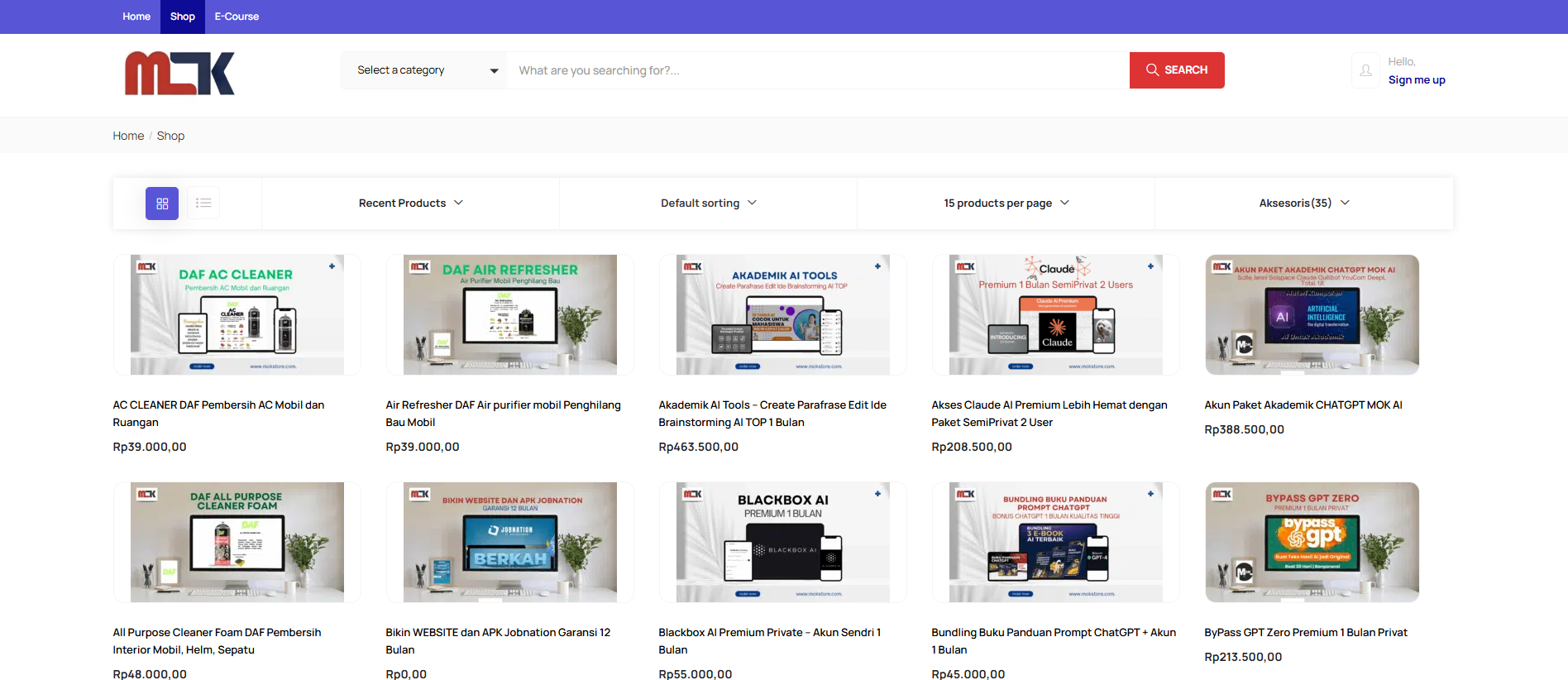Click price Rp388.500,00
Screen dimensions: 1568x680
click(1245, 429)
